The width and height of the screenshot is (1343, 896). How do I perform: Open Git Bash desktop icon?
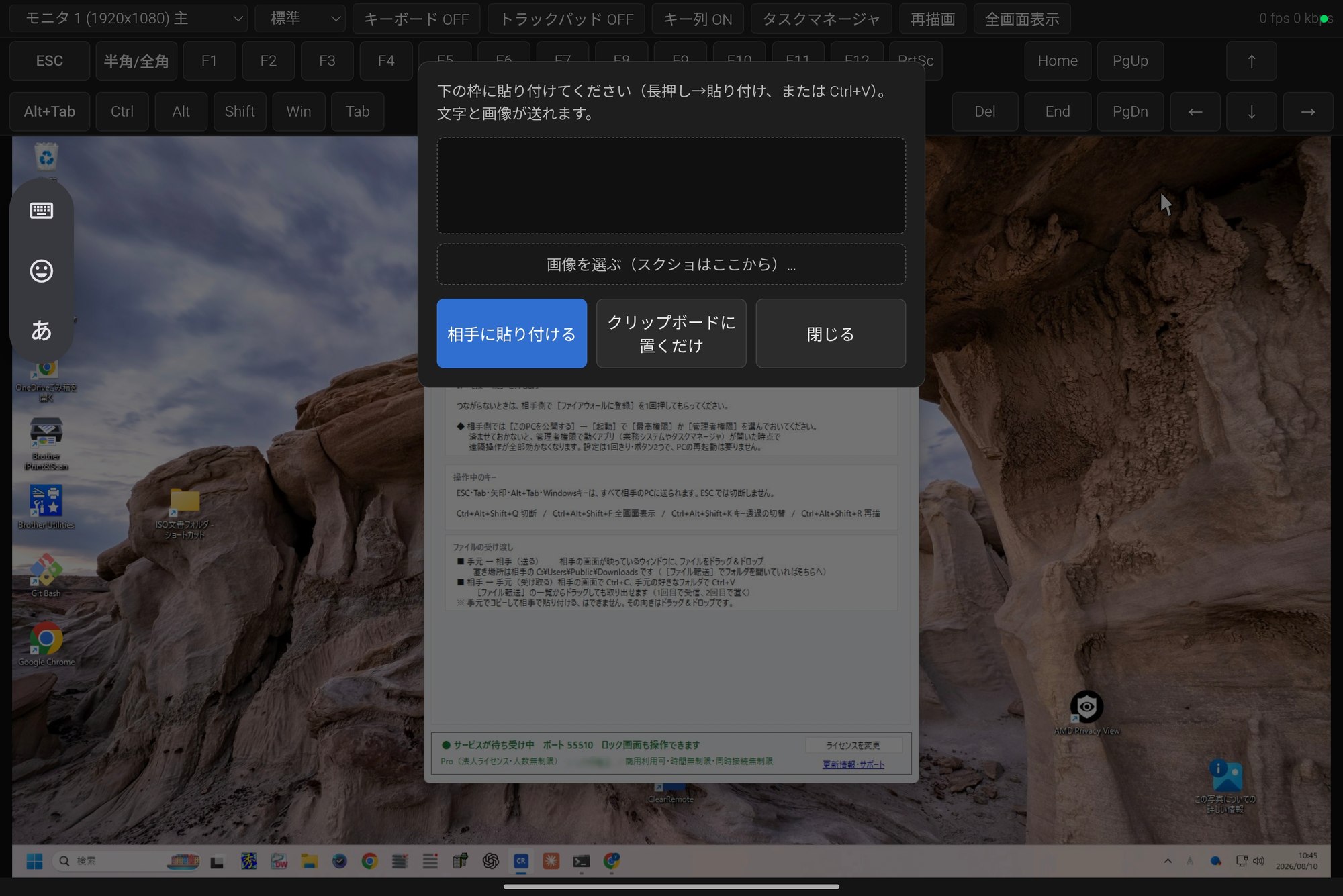(x=46, y=575)
